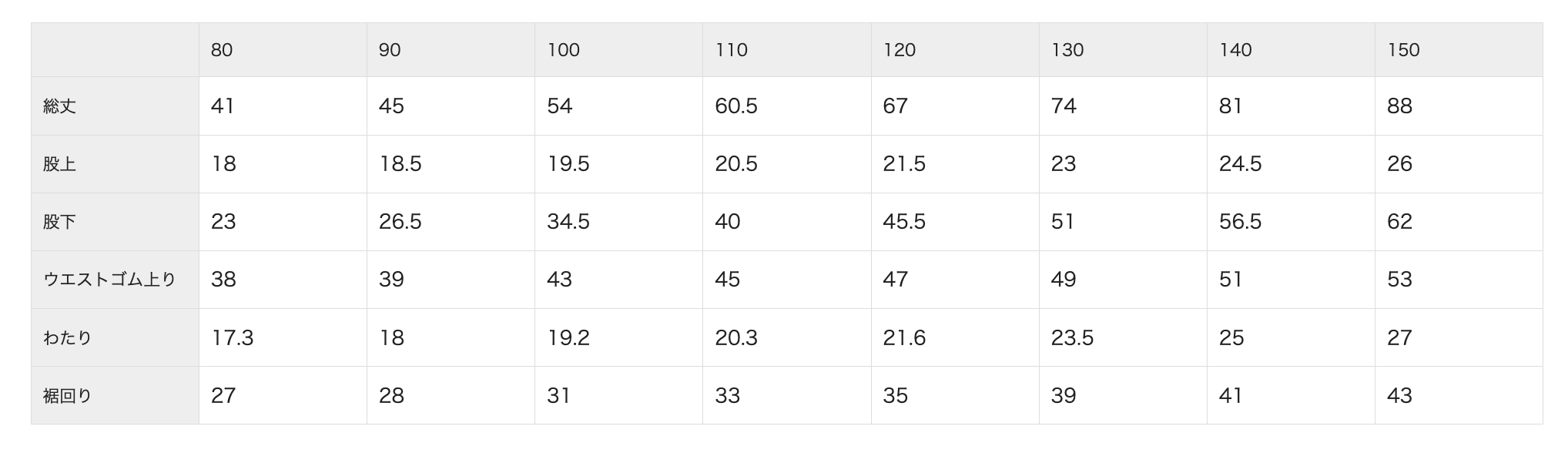
Task: Click 股上 value 18.5 for size 90
Action: tap(400, 164)
